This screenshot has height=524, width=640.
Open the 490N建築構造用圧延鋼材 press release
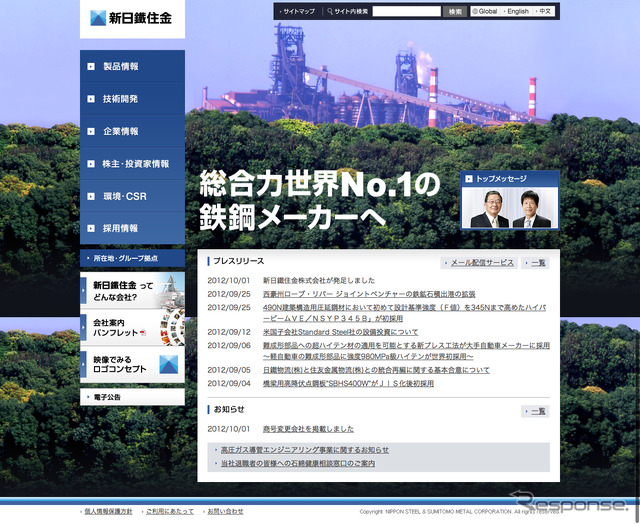(x=404, y=313)
